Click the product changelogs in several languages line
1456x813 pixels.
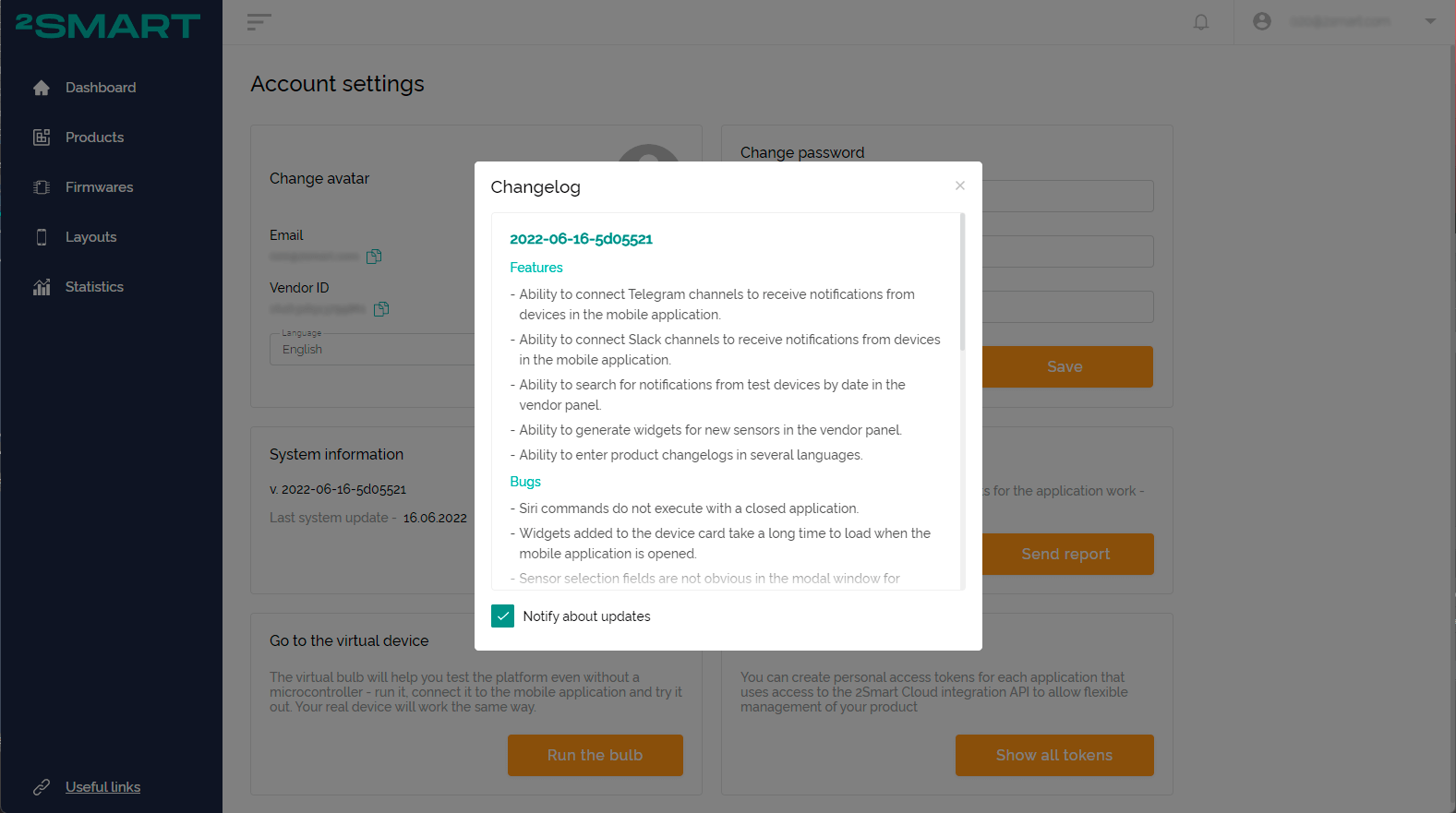(x=687, y=455)
